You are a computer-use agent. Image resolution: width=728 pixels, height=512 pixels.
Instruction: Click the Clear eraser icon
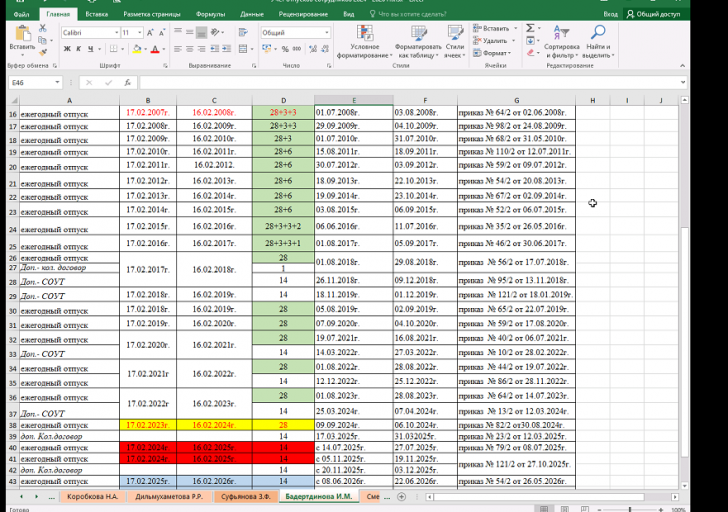(x=530, y=53)
